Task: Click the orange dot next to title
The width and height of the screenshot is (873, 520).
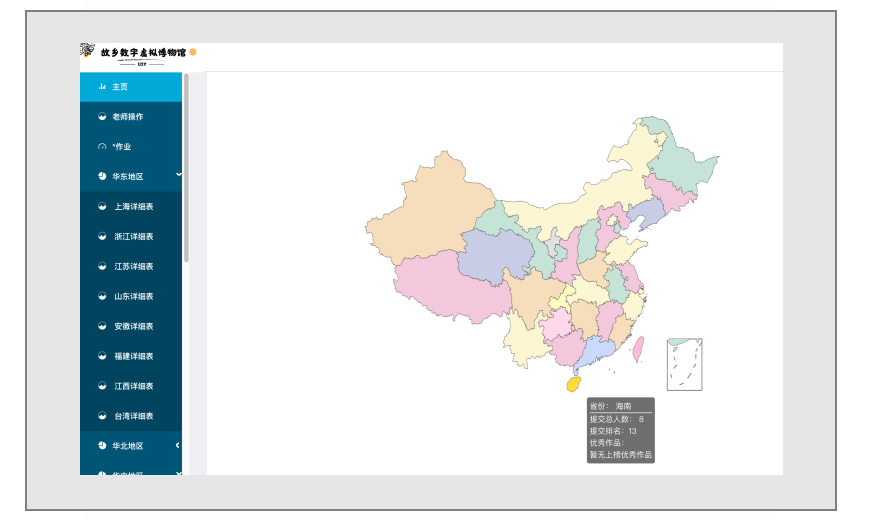Action: tap(193, 52)
